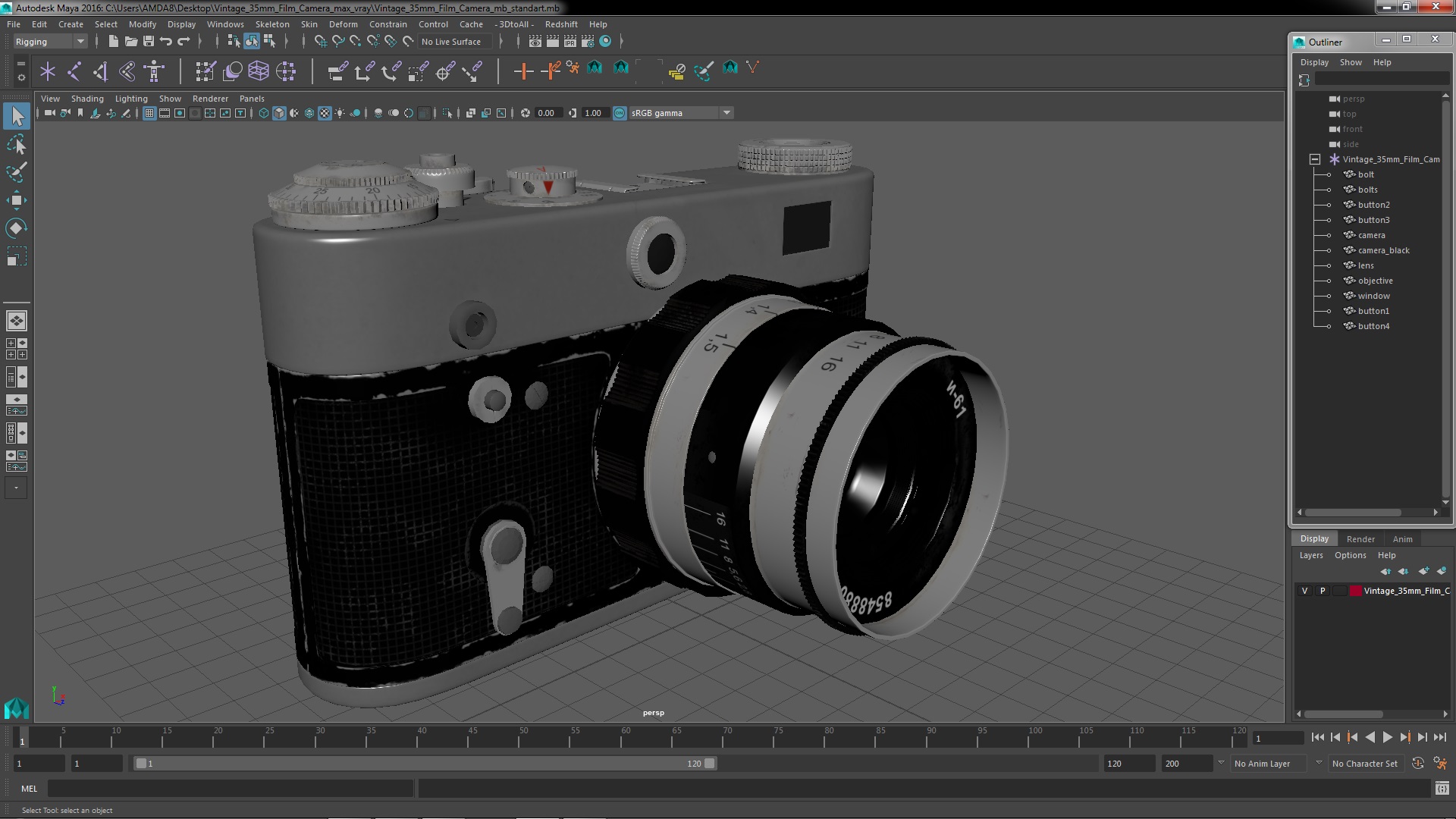Screen dimensions: 1456x819
Task: Open the Rigging menu set dropdown
Action: pos(49,42)
